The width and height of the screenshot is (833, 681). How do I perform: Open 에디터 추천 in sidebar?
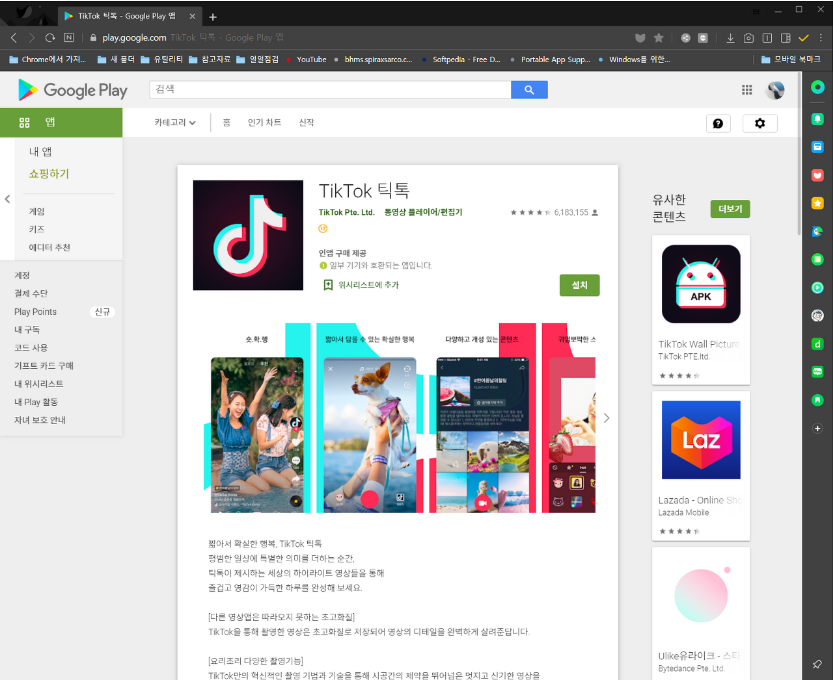49,248
